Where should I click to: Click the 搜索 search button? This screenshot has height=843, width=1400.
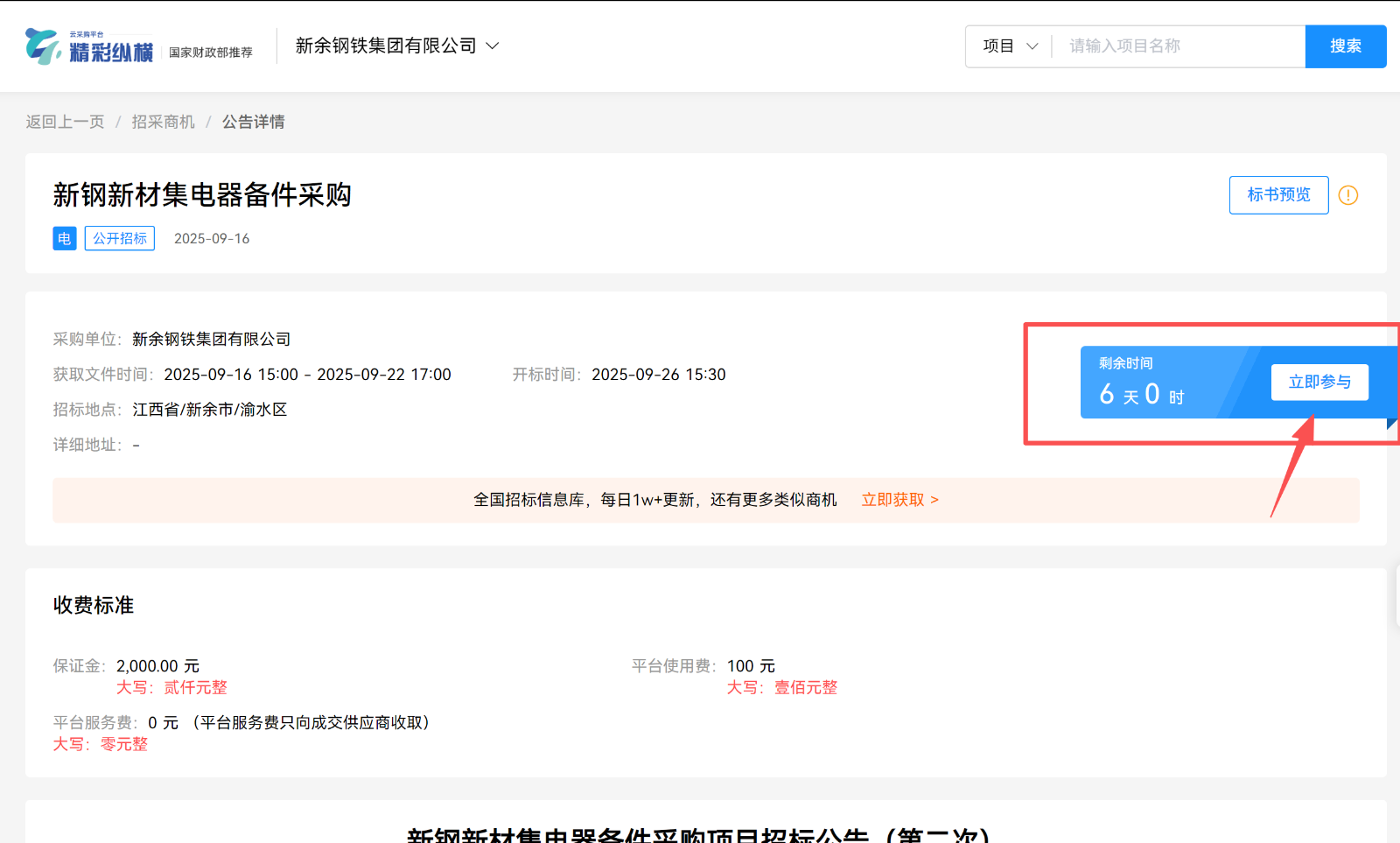1346,46
